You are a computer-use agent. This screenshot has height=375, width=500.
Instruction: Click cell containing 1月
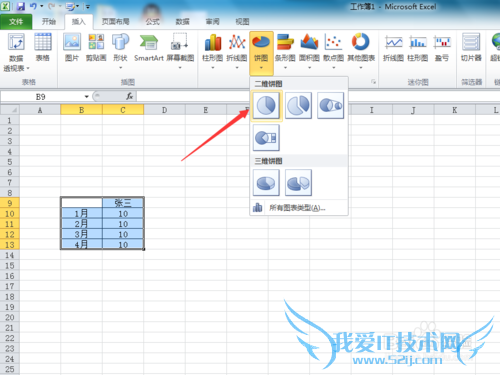[81, 213]
